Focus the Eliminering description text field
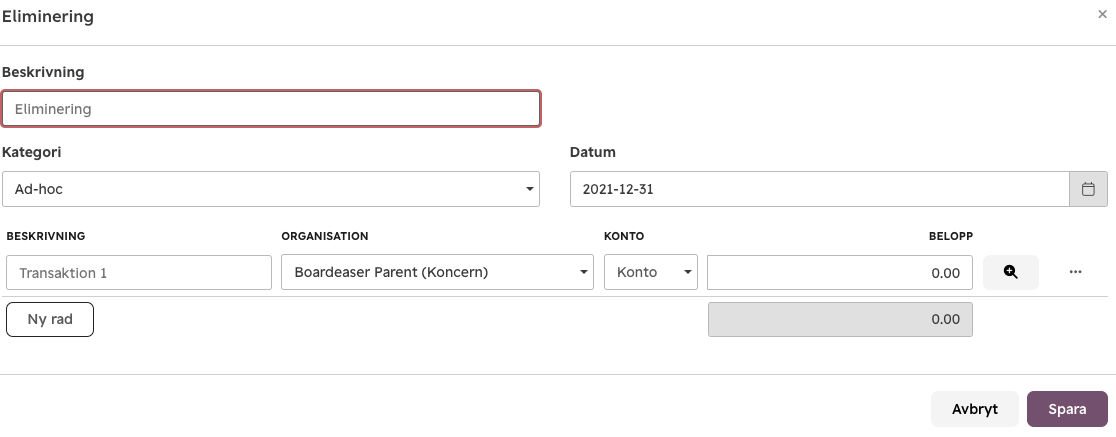 coord(271,109)
